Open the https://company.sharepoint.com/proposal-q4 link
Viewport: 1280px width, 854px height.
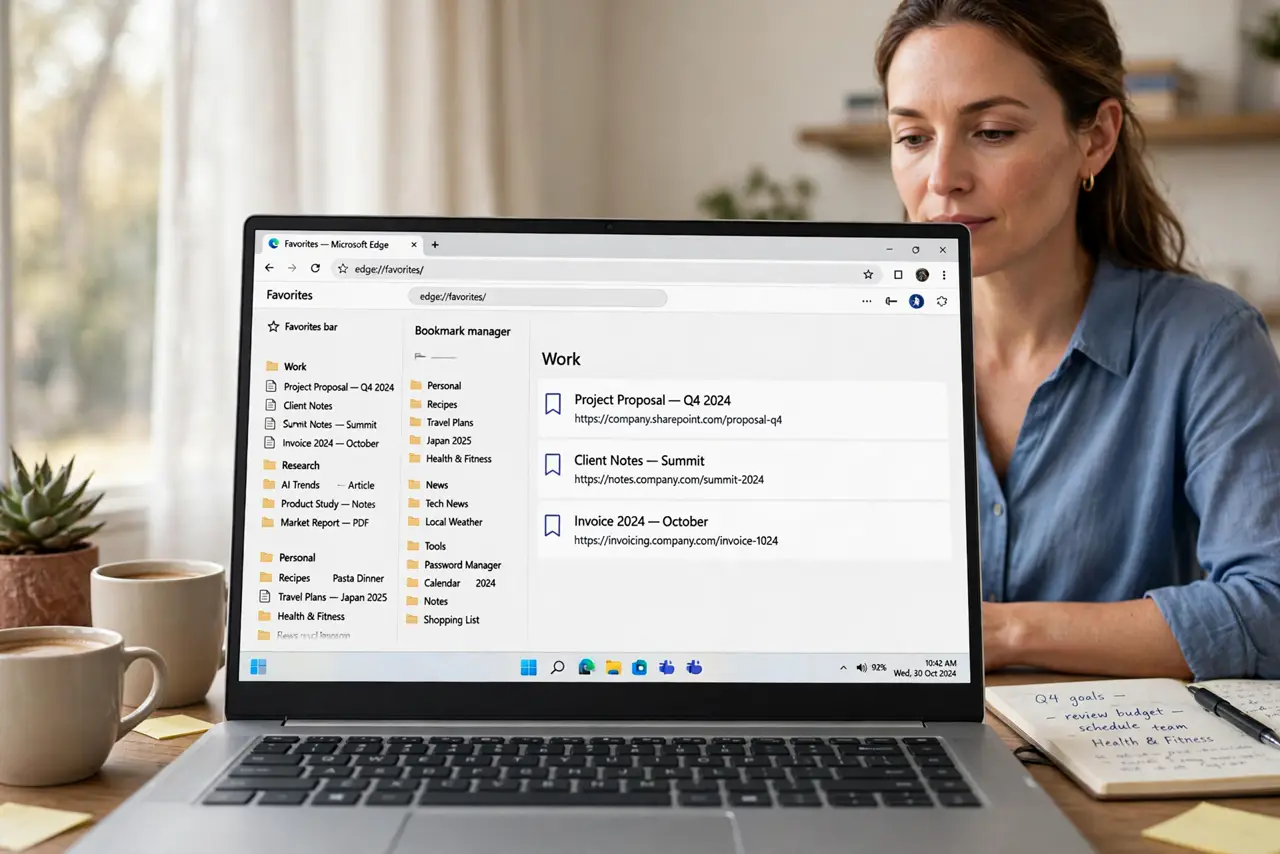[678, 420]
